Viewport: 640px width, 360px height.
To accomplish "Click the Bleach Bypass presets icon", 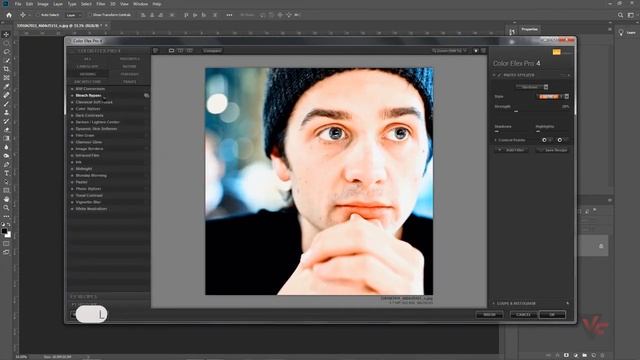I will [x=146, y=96].
